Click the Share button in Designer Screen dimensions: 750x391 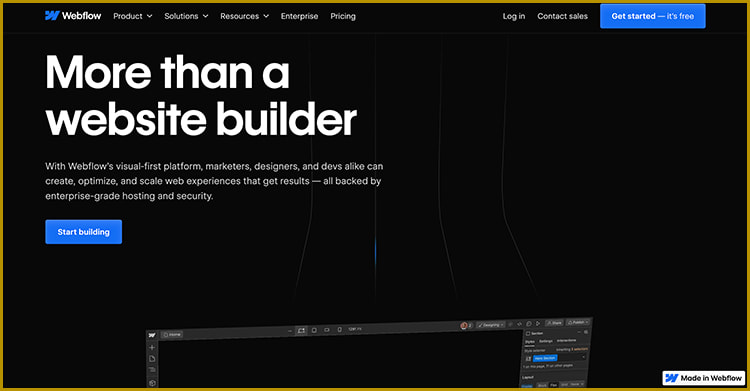[554, 323]
